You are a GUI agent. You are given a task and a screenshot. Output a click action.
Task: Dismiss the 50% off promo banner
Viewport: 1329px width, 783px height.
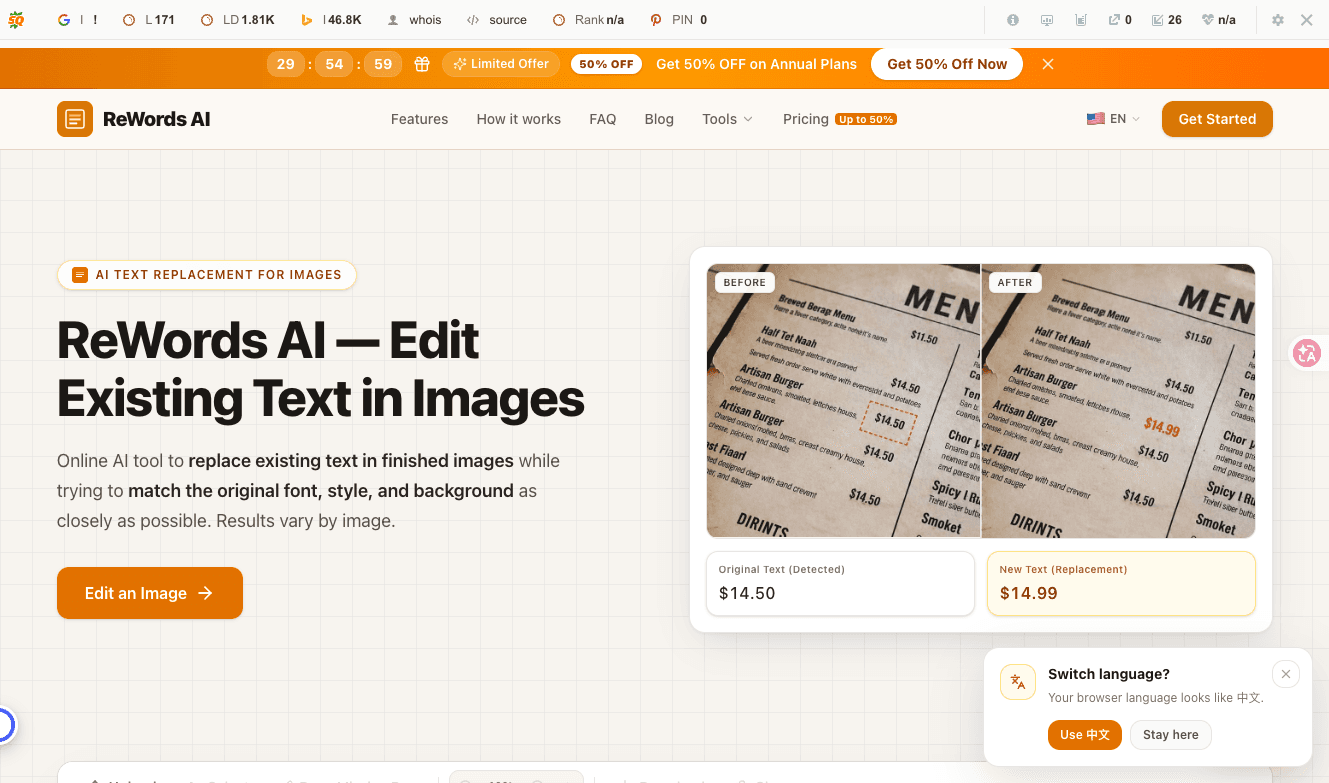click(1048, 64)
